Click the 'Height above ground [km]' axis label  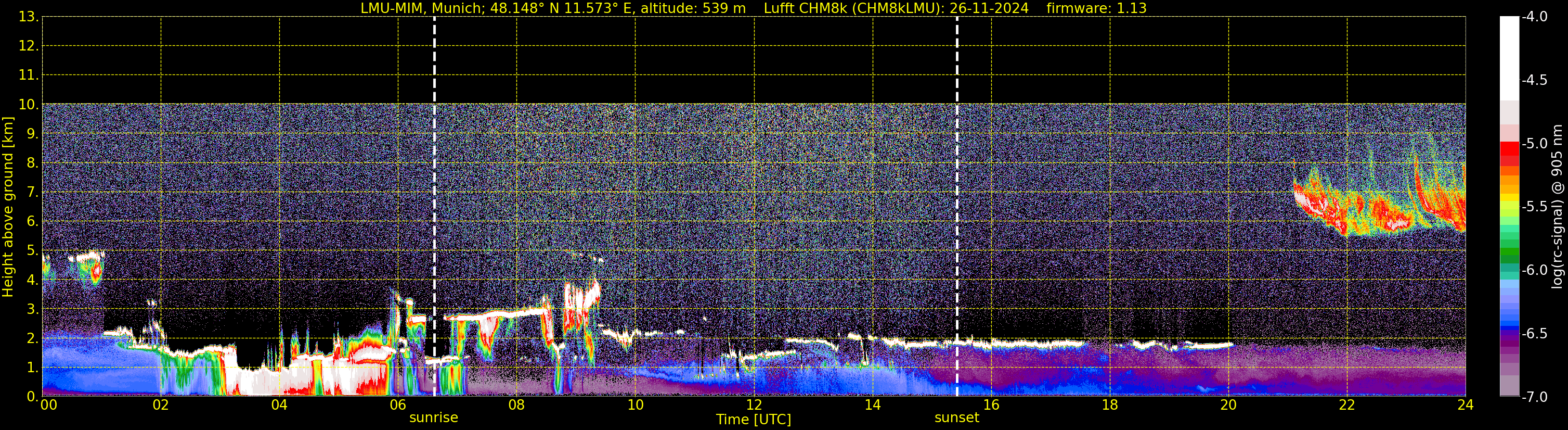8,207
